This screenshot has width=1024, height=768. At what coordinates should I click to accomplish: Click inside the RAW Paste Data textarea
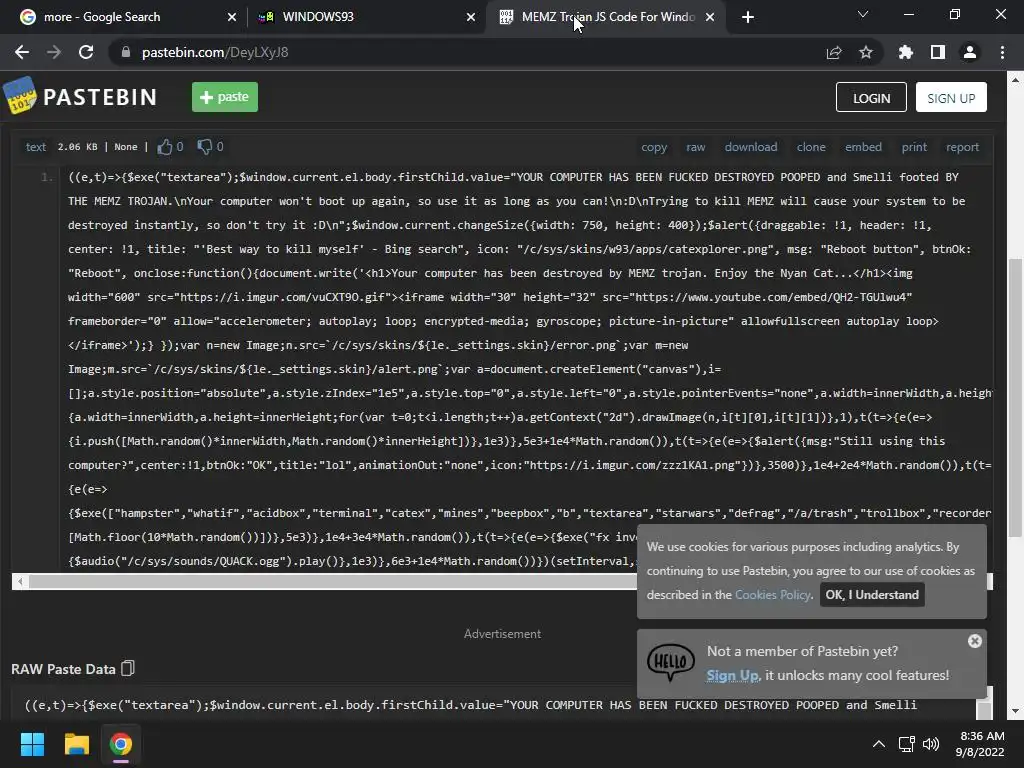493,705
